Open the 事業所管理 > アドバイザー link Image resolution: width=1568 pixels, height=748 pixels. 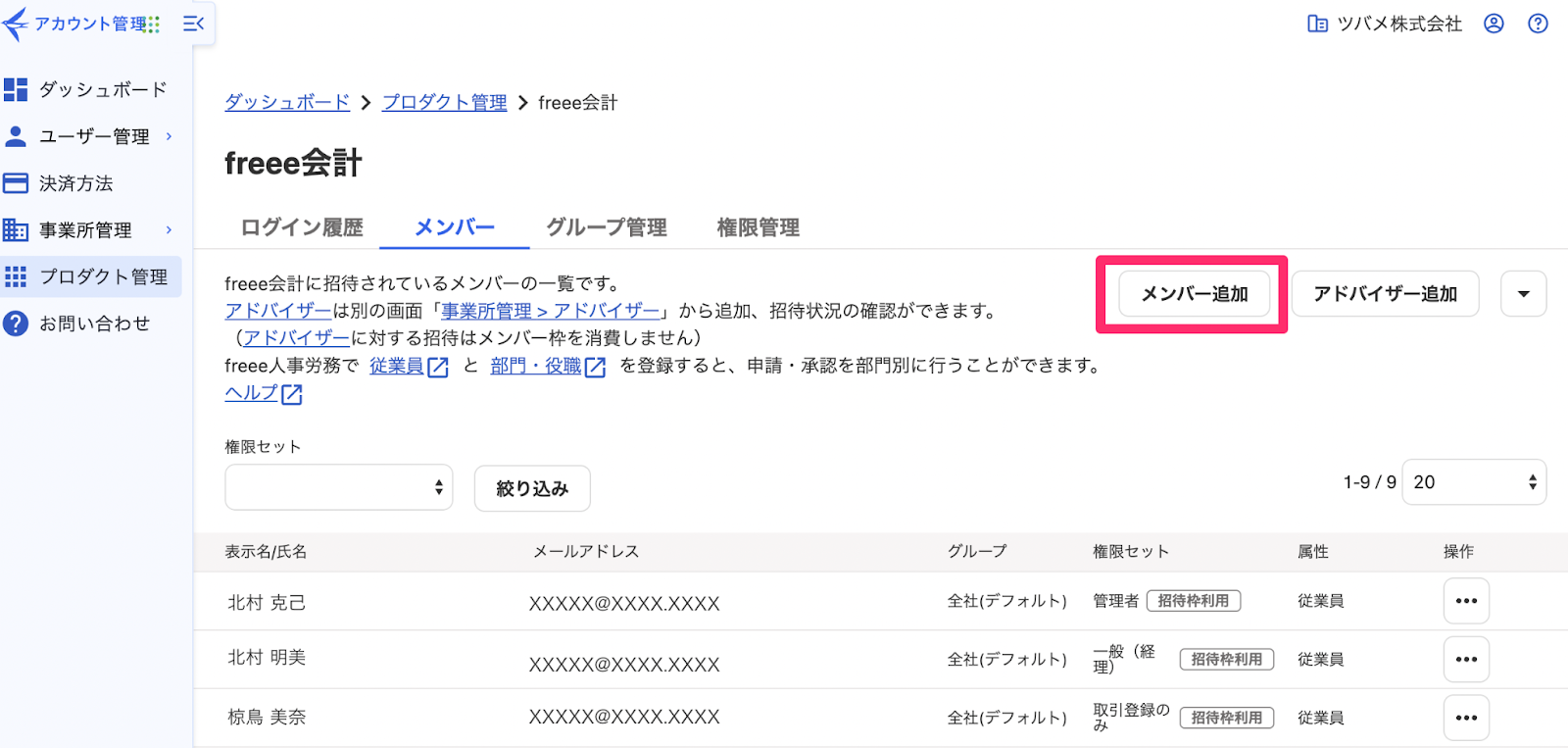click(551, 311)
